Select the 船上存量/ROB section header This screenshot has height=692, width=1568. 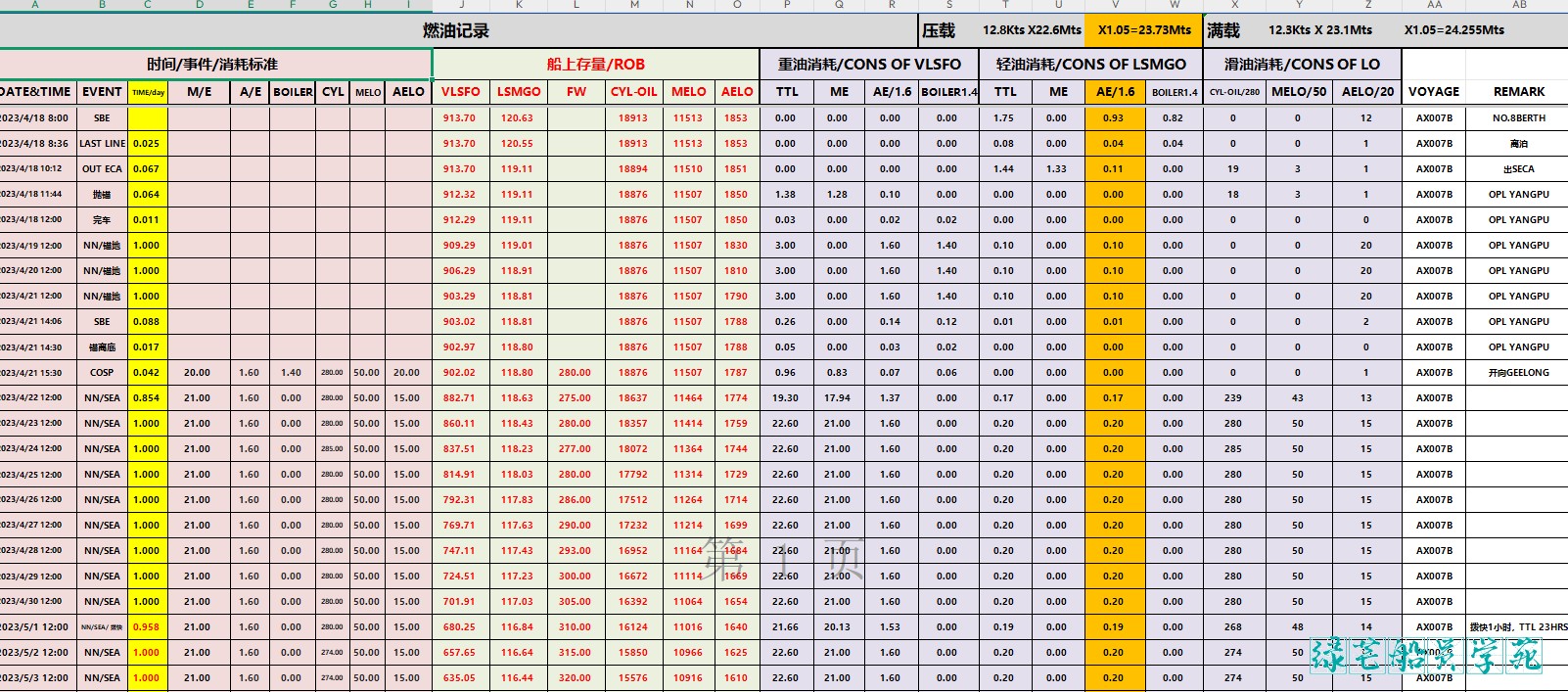tap(595, 64)
